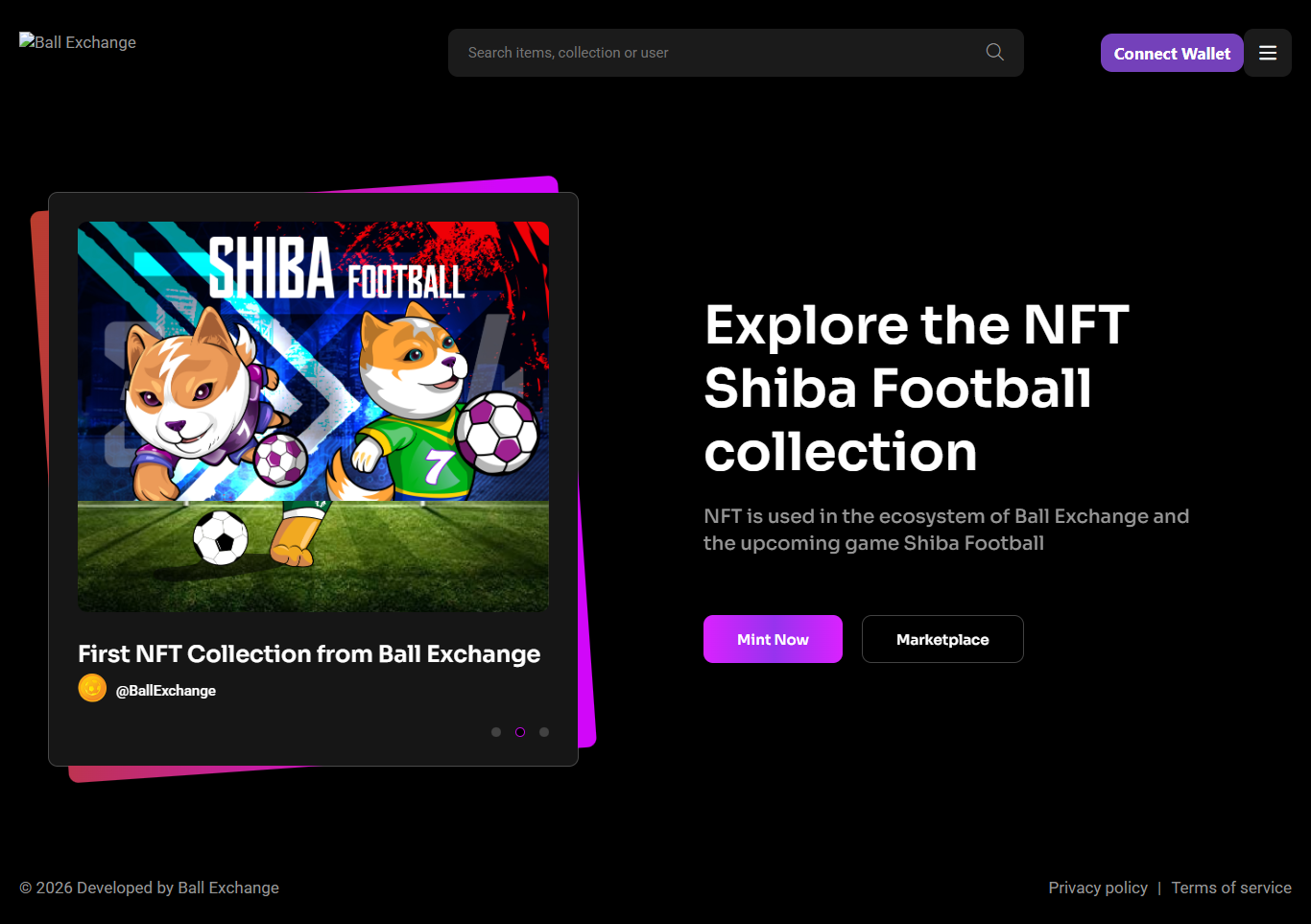1311x924 pixels.
Task: Click the NFT ecosystem description paragraph
Action: 945,530
